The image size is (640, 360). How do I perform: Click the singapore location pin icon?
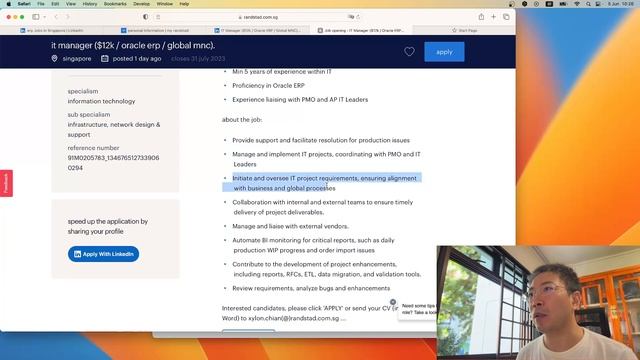click(x=54, y=59)
